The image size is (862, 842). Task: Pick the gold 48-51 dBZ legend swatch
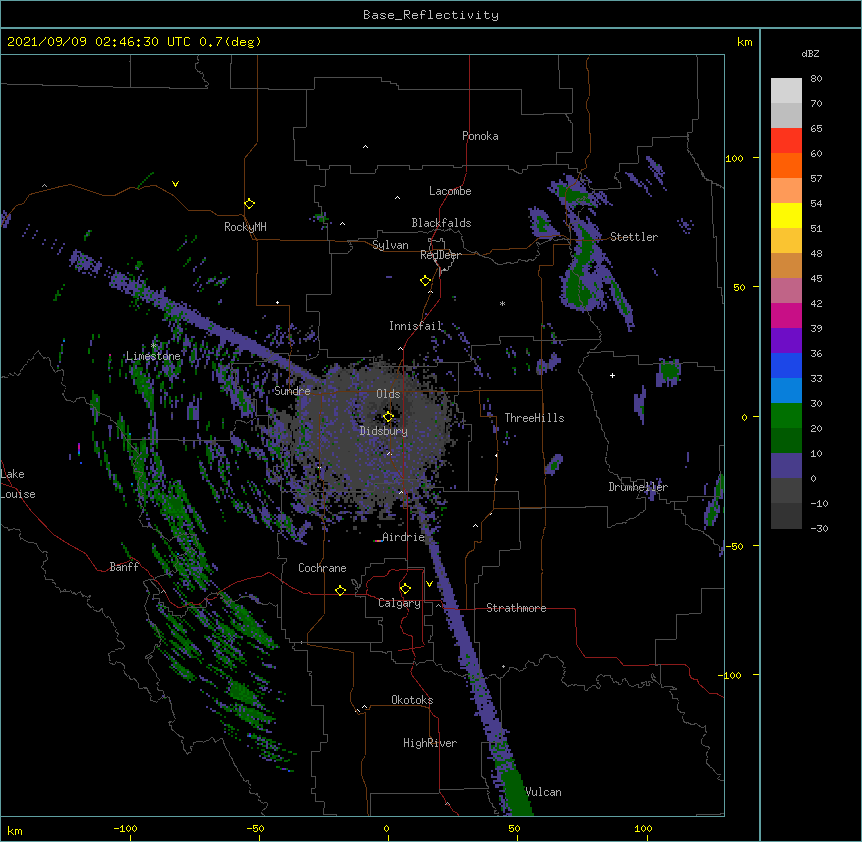[x=786, y=241]
